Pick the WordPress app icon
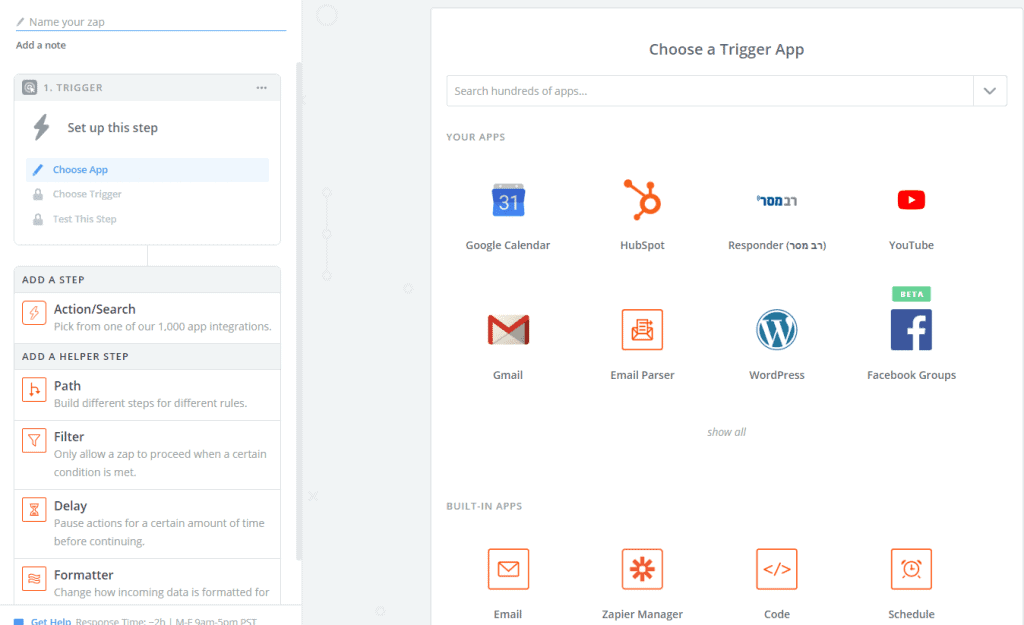Screen dimensions: 1024x625 [x=776, y=330]
